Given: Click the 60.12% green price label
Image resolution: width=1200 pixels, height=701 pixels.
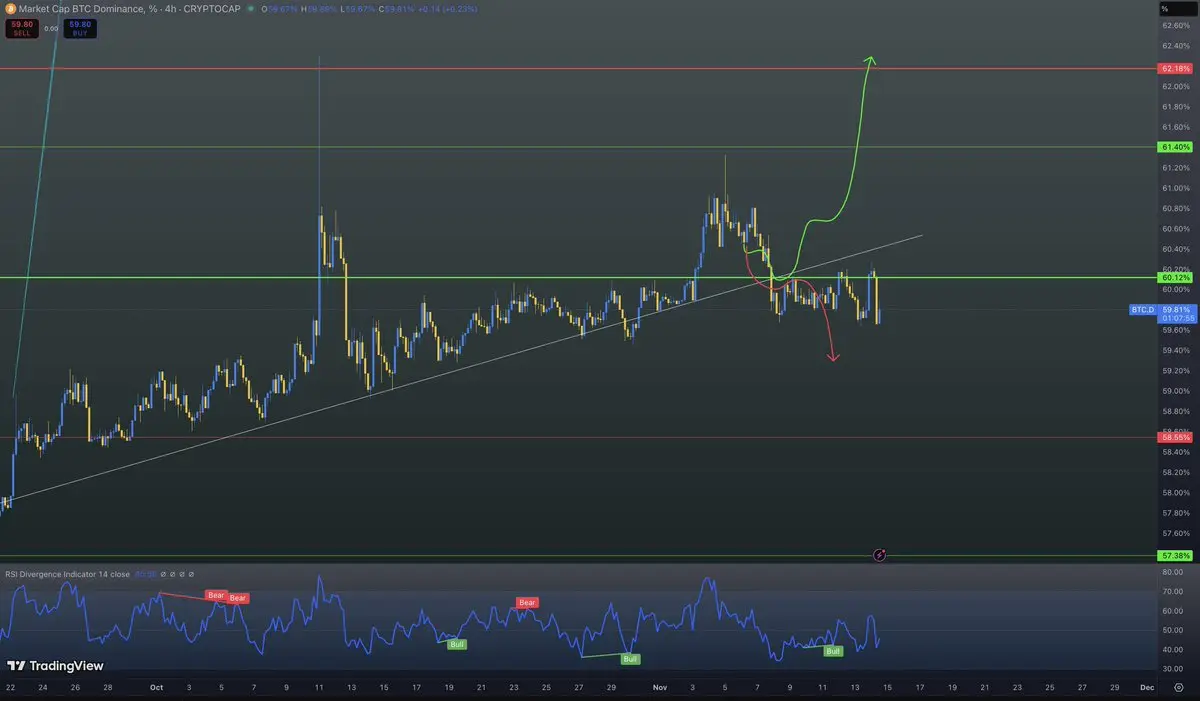Looking at the screenshot, I should (1175, 277).
